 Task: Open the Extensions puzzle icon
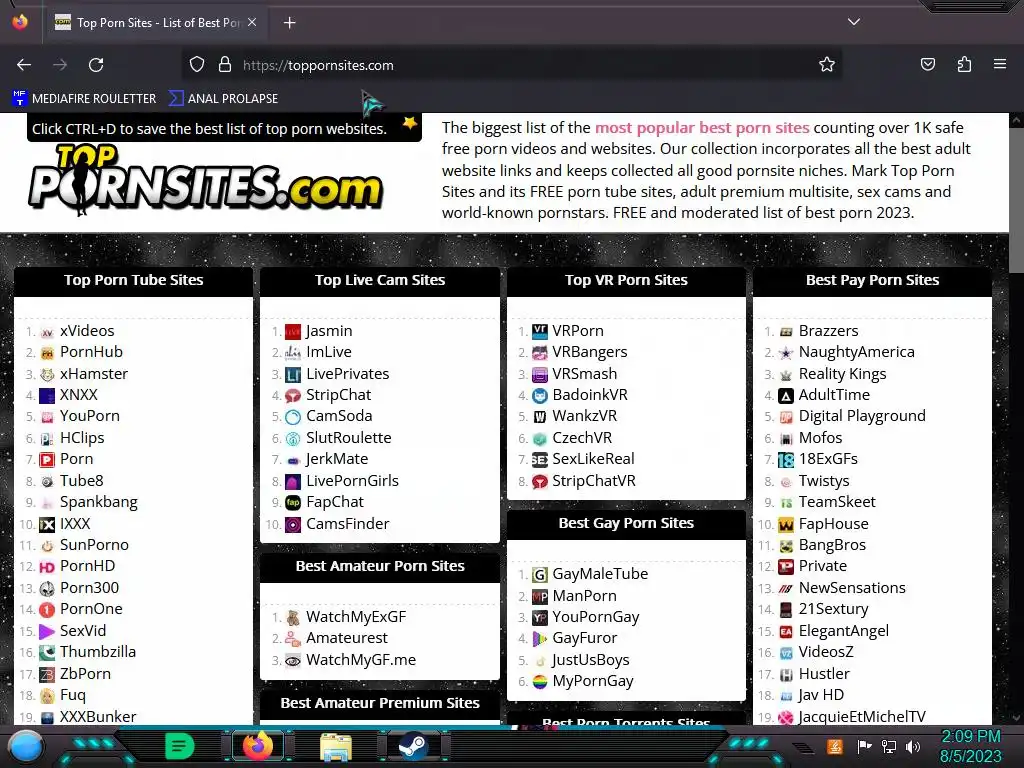tap(964, 65)
